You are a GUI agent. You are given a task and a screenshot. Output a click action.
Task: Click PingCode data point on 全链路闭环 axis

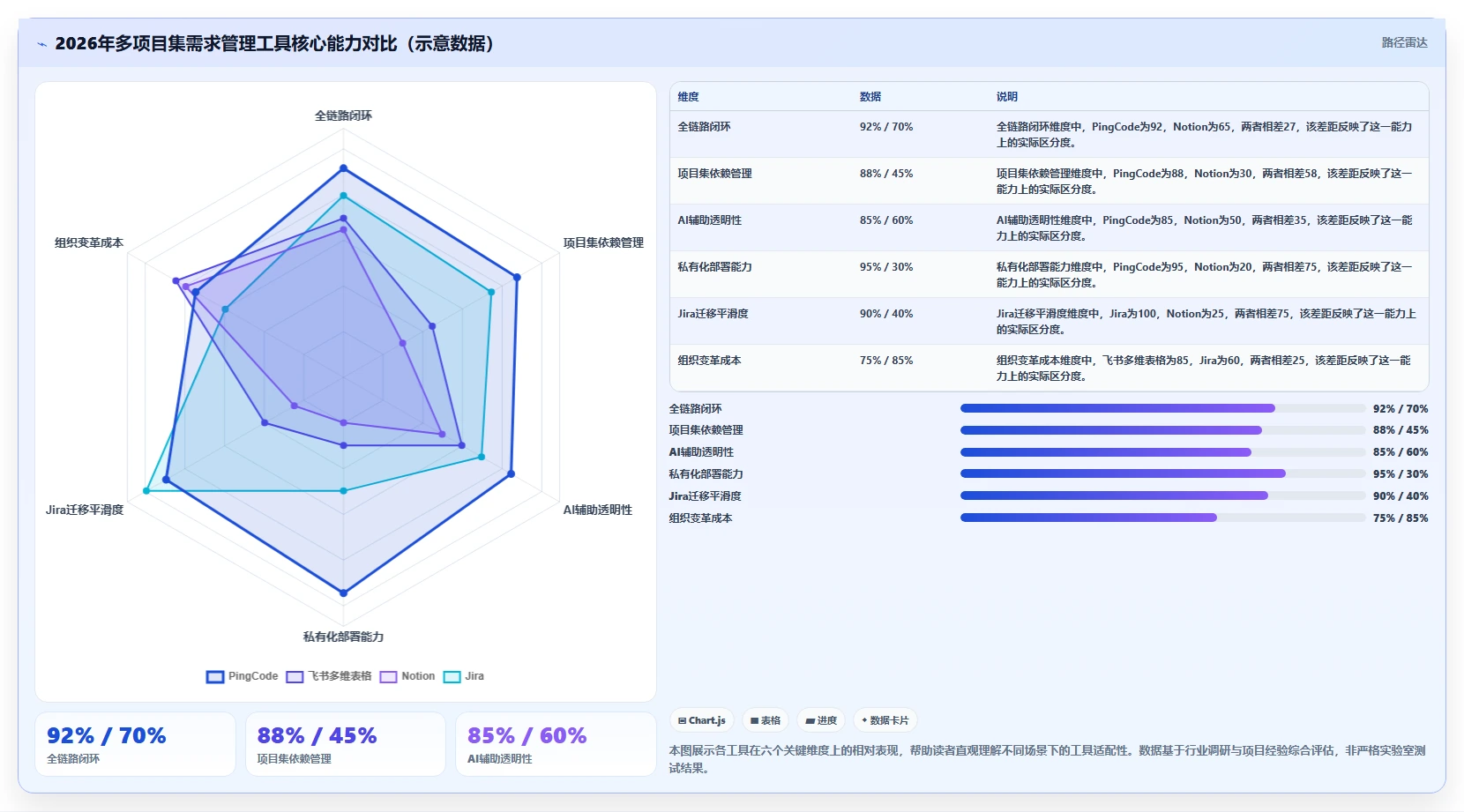coord(343,168)
